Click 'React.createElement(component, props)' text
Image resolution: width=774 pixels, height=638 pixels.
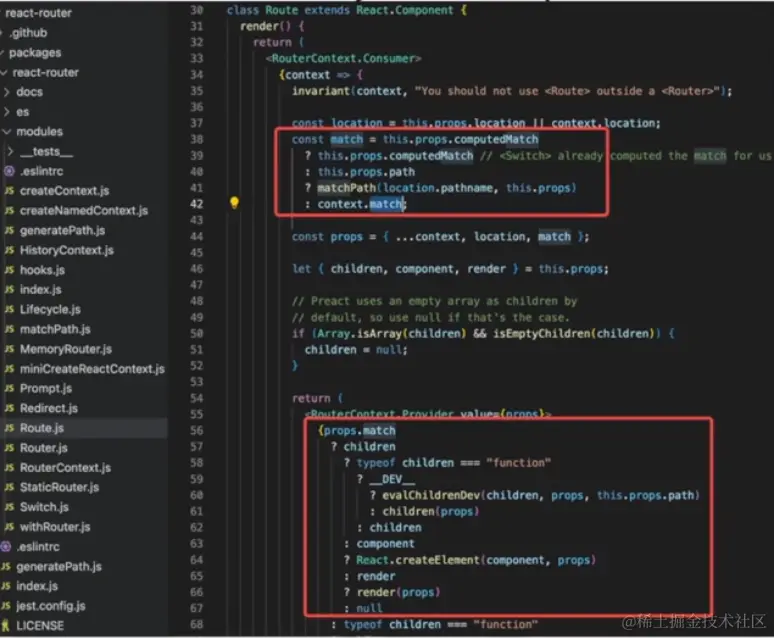click(x=476, y=559)
